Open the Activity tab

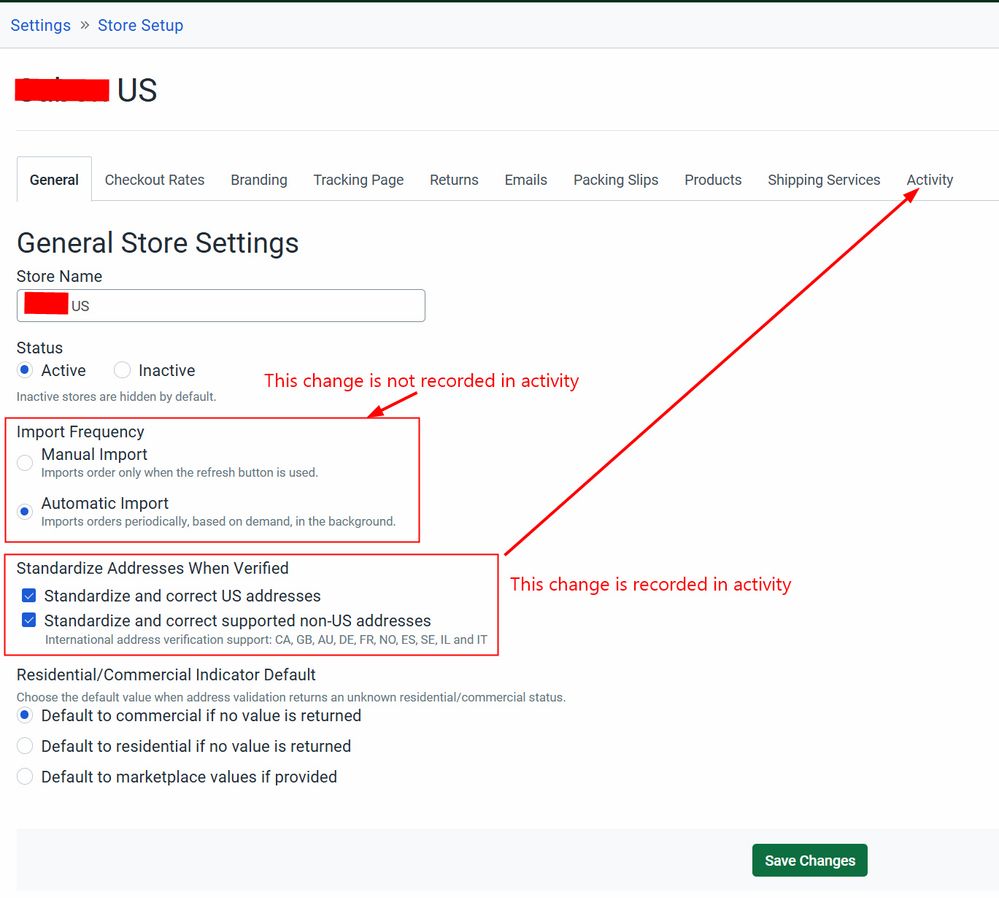(930, 180)
